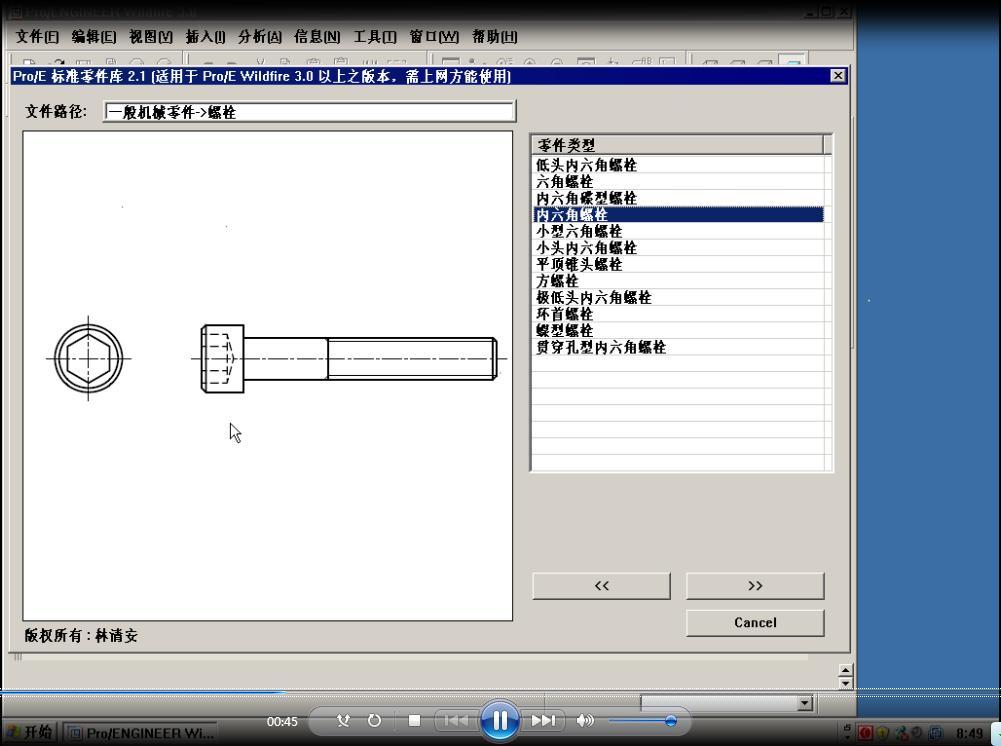Pick 方螺栓 in the parts list
Viewport: 1001px width, 746px height.
point(678,281)
